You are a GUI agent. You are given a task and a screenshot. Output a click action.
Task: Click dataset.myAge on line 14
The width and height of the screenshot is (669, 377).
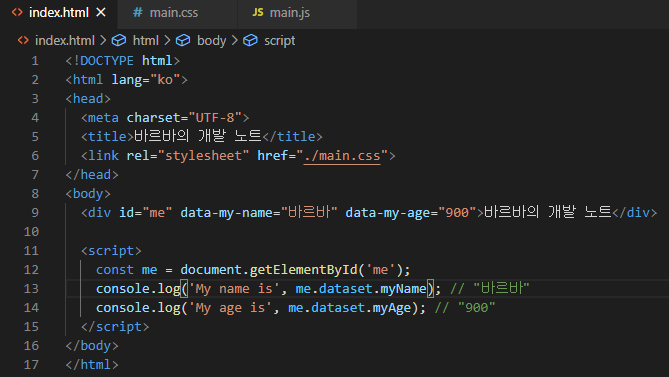click(x=361, y=308)
